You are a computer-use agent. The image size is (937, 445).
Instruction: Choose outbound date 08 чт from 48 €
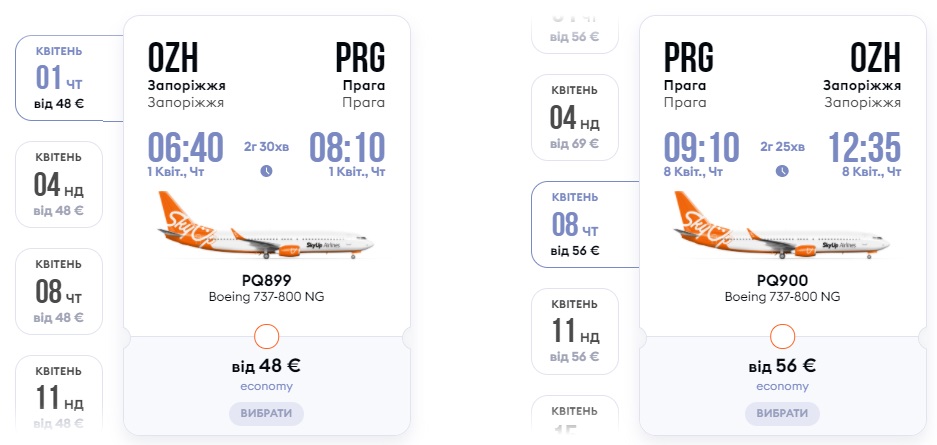click(60, 291)
